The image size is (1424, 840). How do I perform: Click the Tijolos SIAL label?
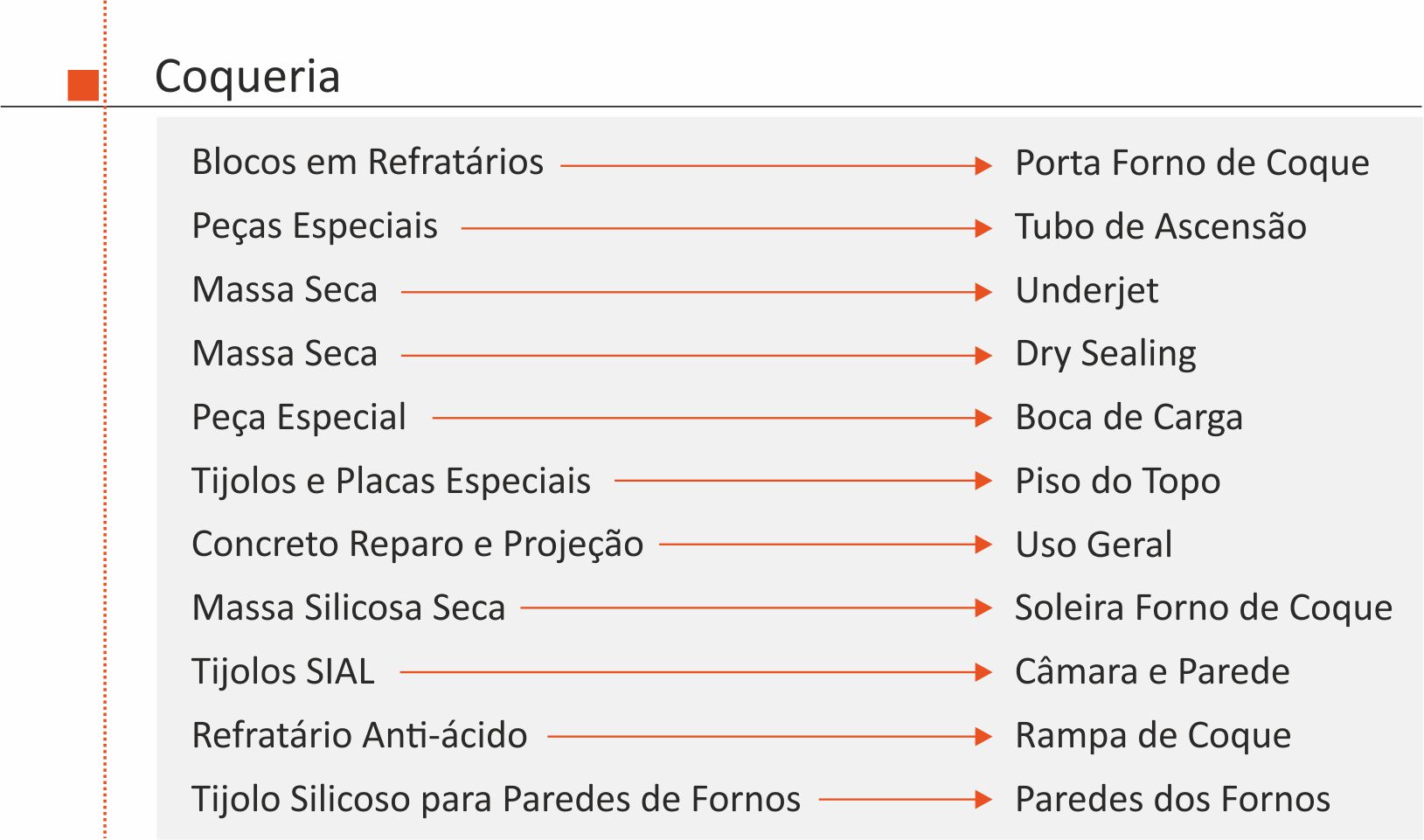pos(282,672)
